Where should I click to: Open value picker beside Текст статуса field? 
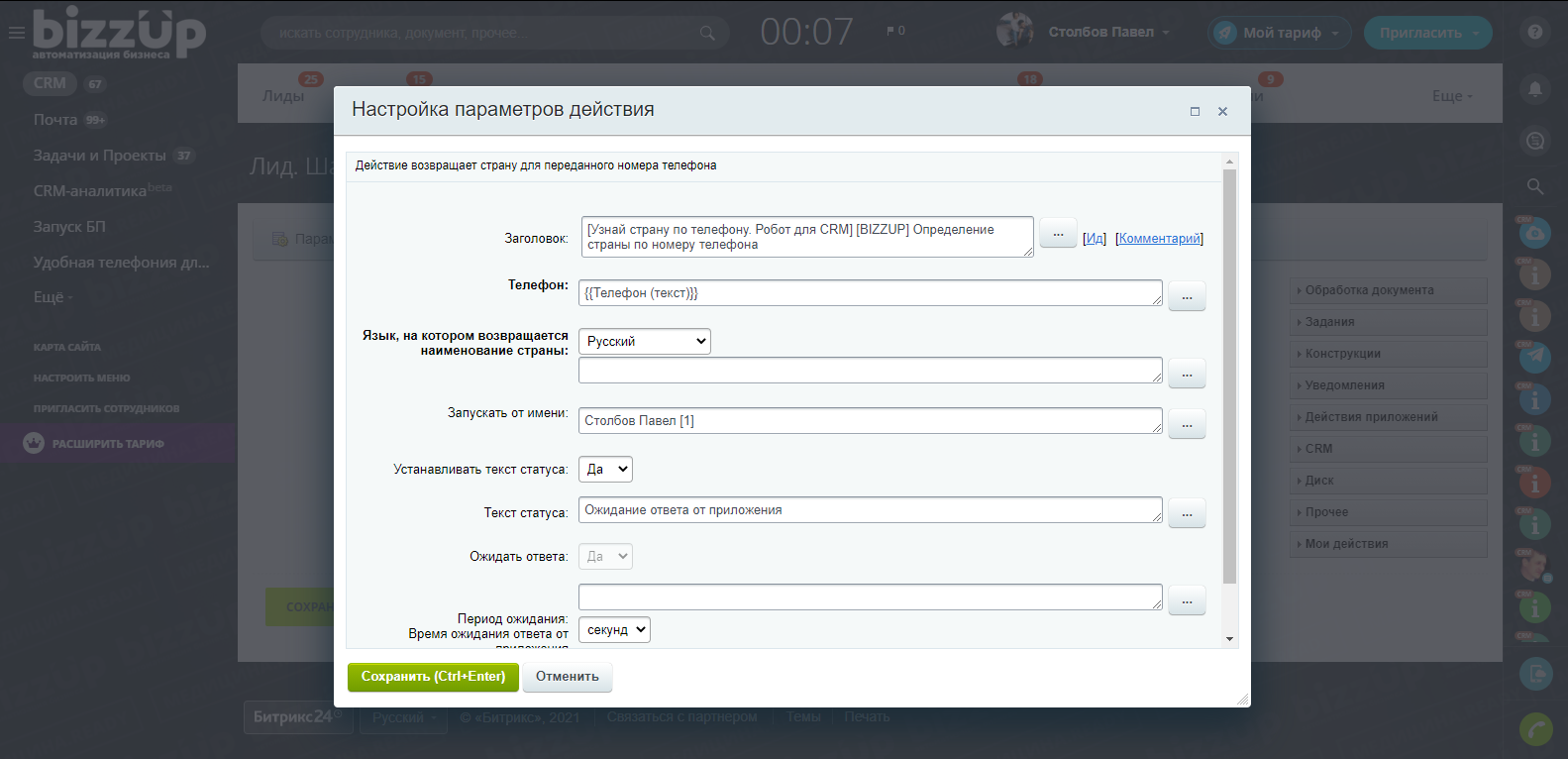click(x=1187, y=513)
